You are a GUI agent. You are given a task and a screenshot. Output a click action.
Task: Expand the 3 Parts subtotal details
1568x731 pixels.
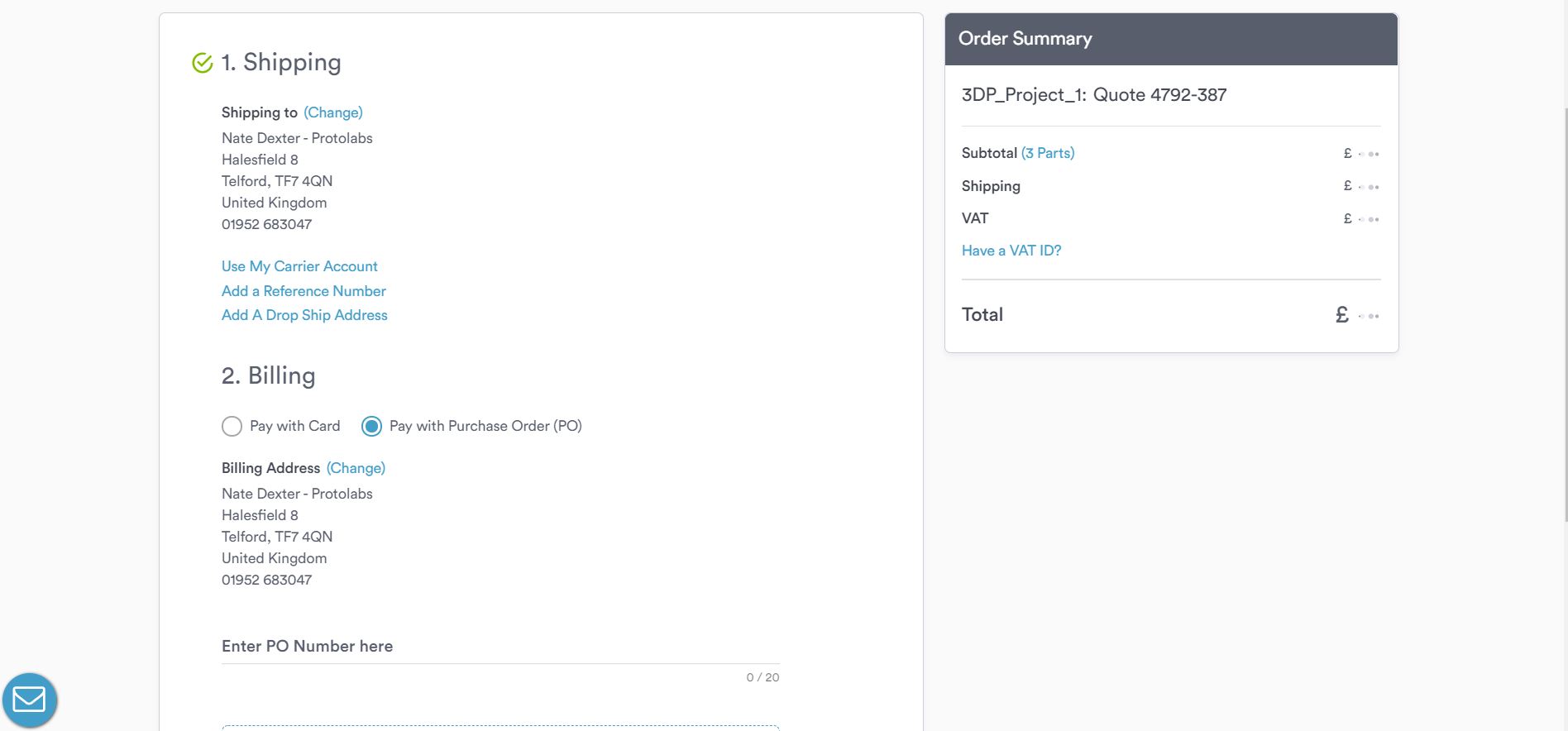click(x=1048, y=153)
